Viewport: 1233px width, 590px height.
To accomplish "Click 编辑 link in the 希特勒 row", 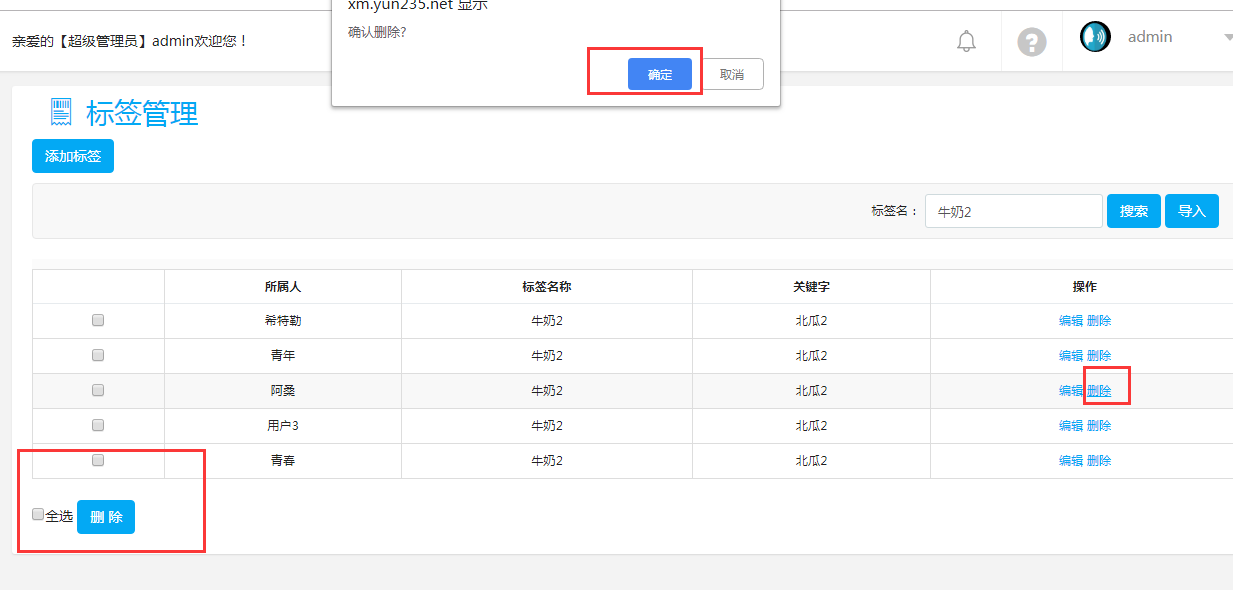I will pos(1071,321).
